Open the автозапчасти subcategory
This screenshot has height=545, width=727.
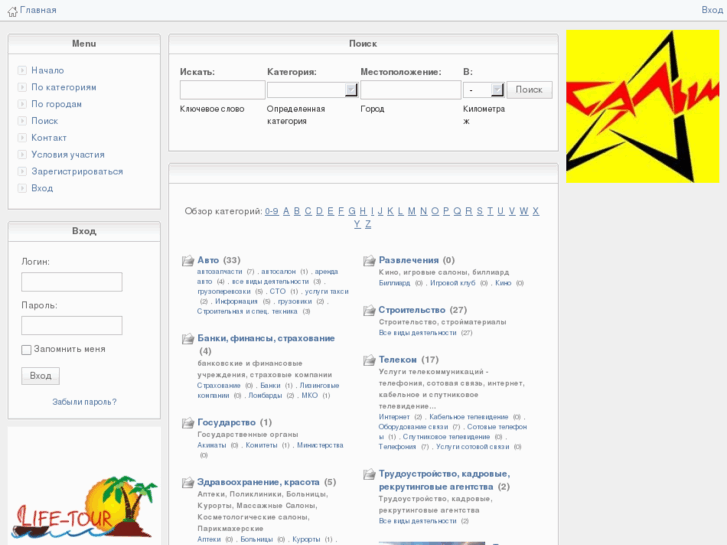[220, 272]
